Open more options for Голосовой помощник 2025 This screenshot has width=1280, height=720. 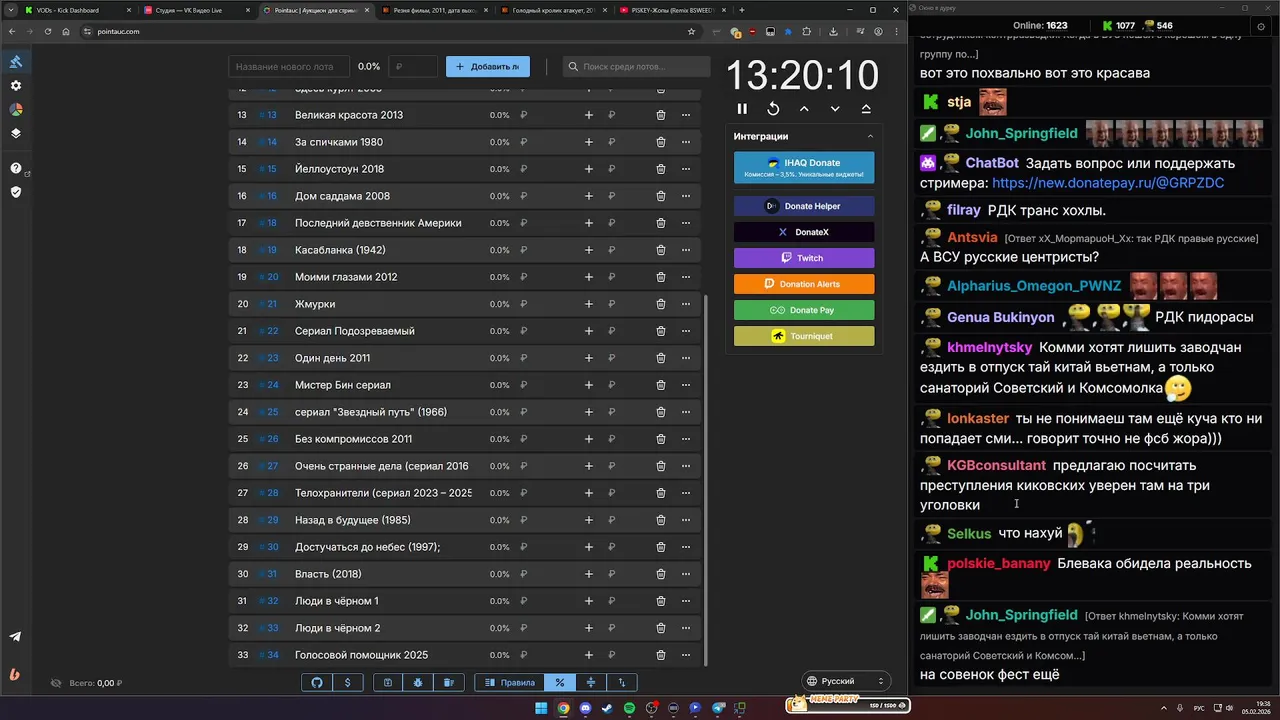click(x=686, y=655)
